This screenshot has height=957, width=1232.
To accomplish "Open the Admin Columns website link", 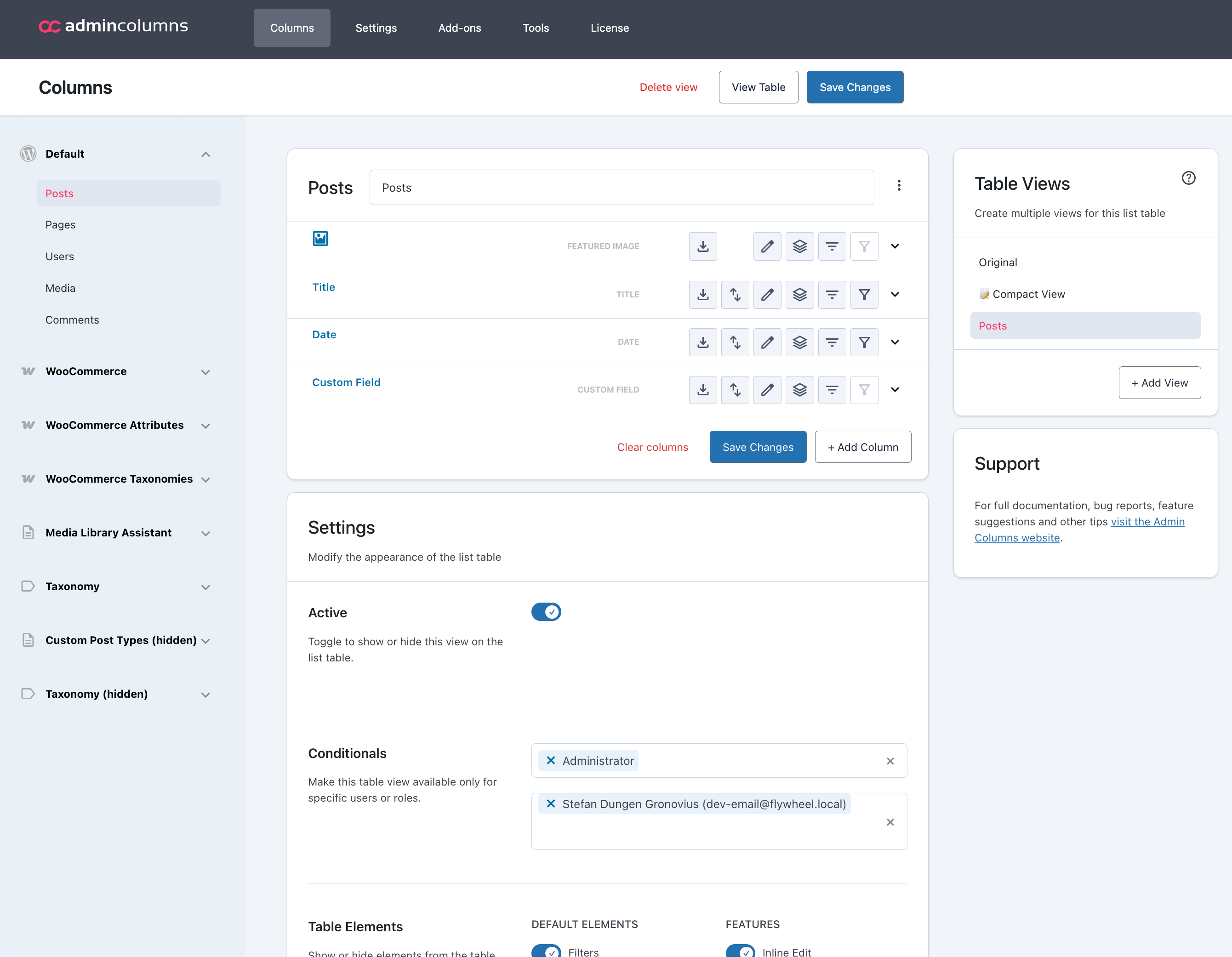I will point(1147,522).
